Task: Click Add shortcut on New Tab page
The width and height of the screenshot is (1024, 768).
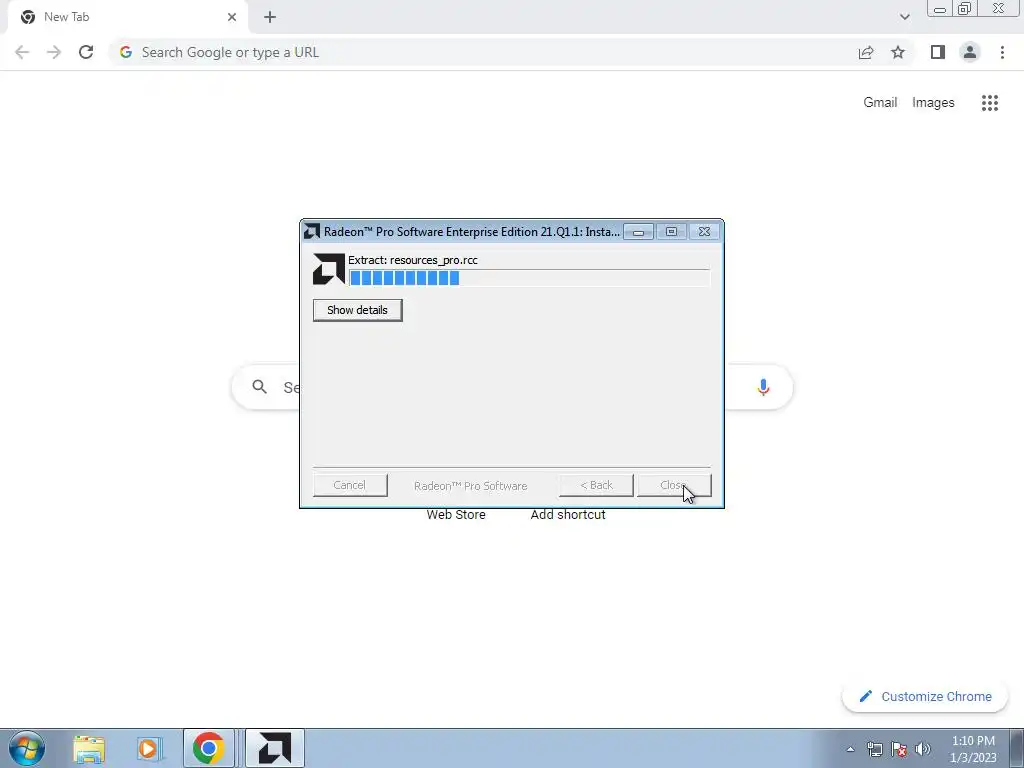Action: click(568, 515)
